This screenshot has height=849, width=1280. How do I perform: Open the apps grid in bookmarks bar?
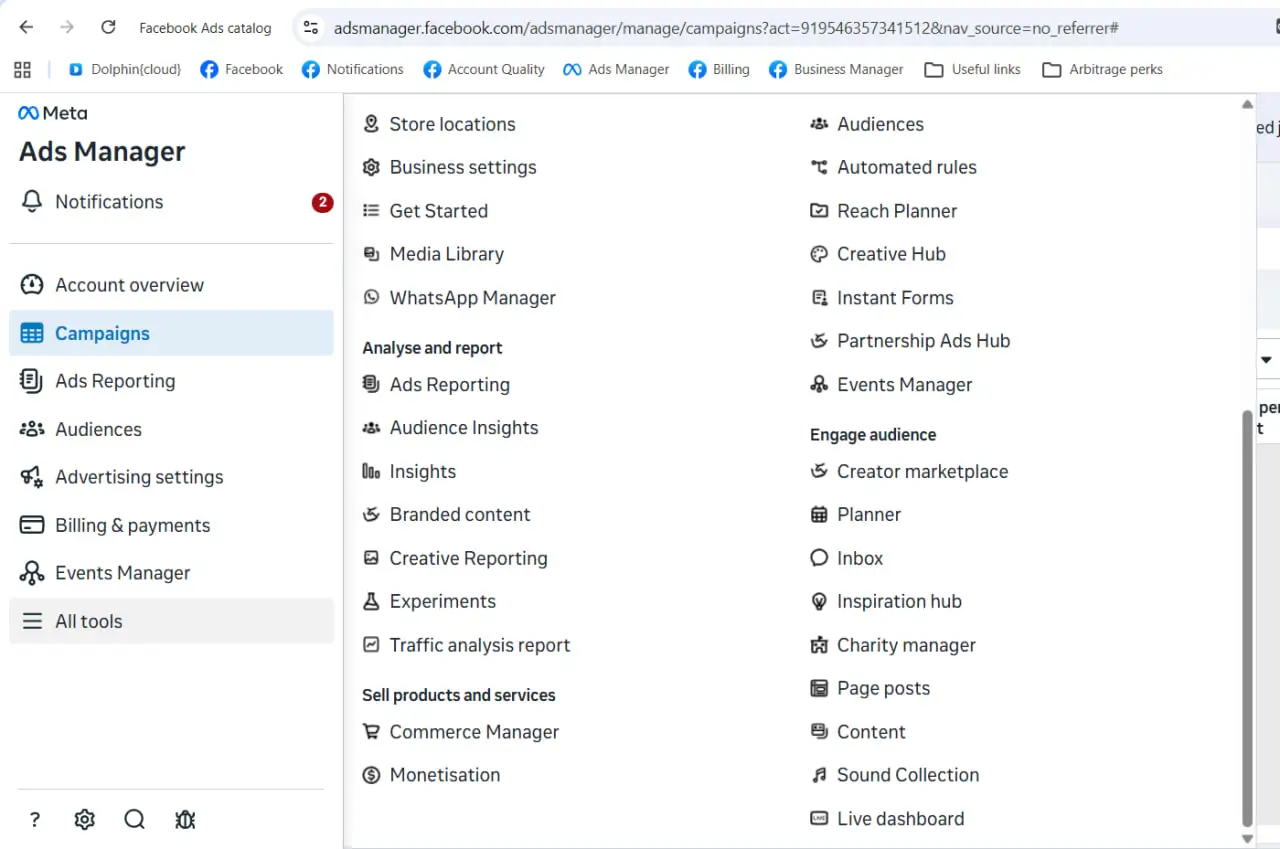(22, 69)
